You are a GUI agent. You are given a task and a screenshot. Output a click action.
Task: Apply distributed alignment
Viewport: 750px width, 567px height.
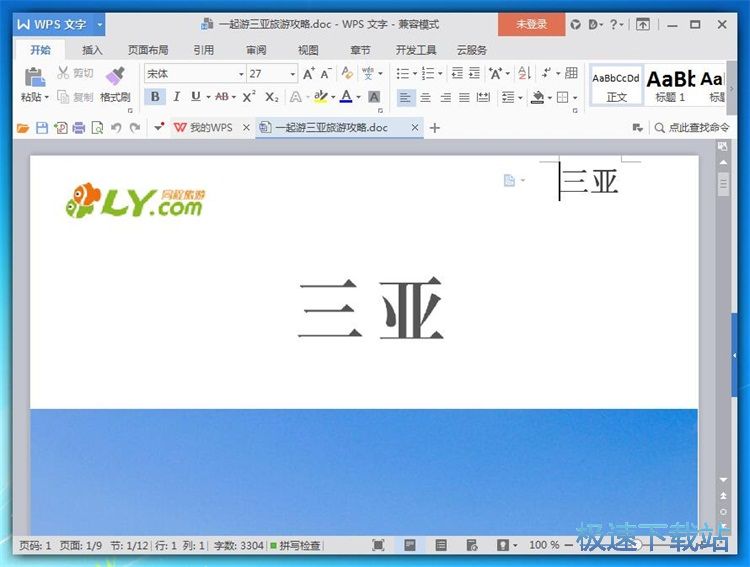[484, 98]
